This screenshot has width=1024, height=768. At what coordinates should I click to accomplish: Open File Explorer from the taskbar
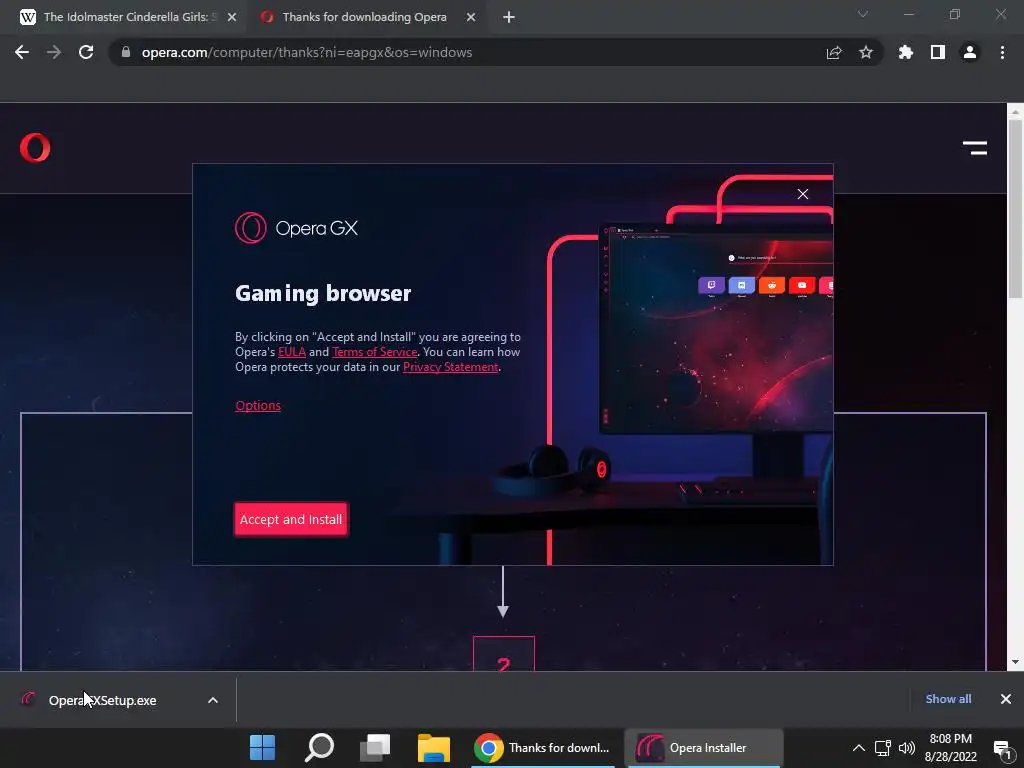(434, 748)
